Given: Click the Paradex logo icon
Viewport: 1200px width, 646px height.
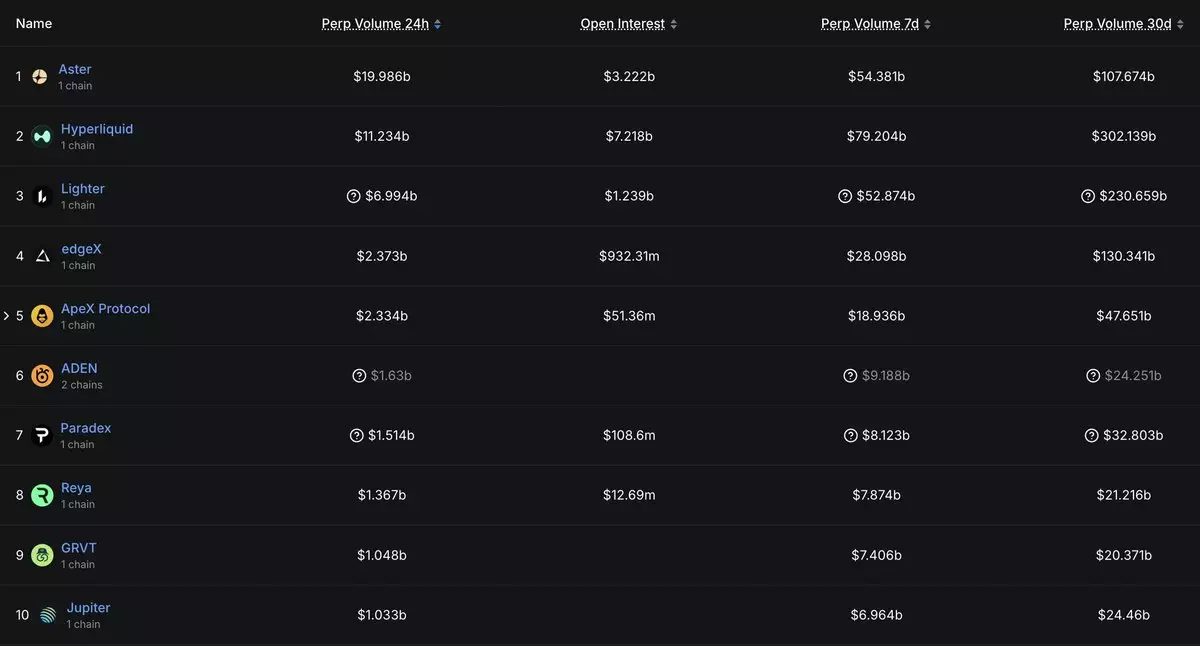Looking at the screenshot, I should point(42,436).
